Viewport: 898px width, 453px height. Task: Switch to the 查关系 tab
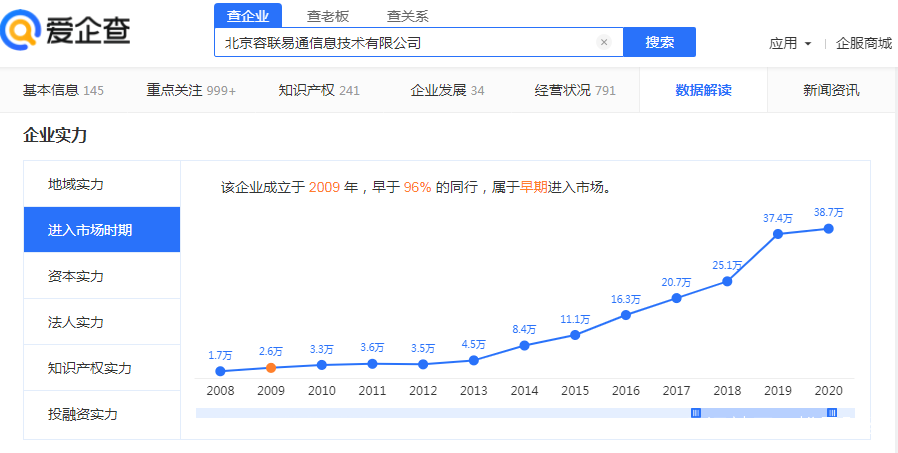pos(408,15)
